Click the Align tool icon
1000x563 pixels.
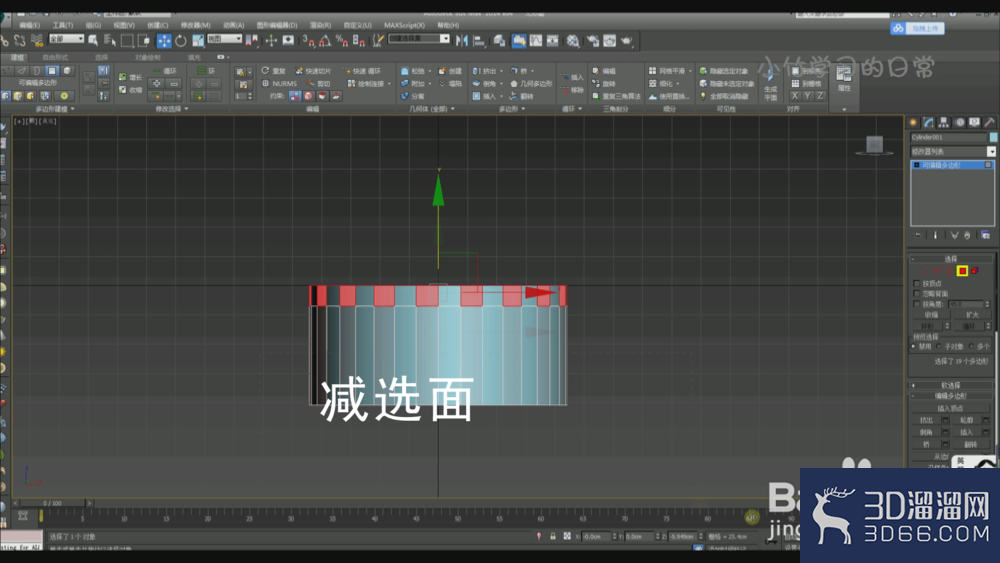click(480, 41)
